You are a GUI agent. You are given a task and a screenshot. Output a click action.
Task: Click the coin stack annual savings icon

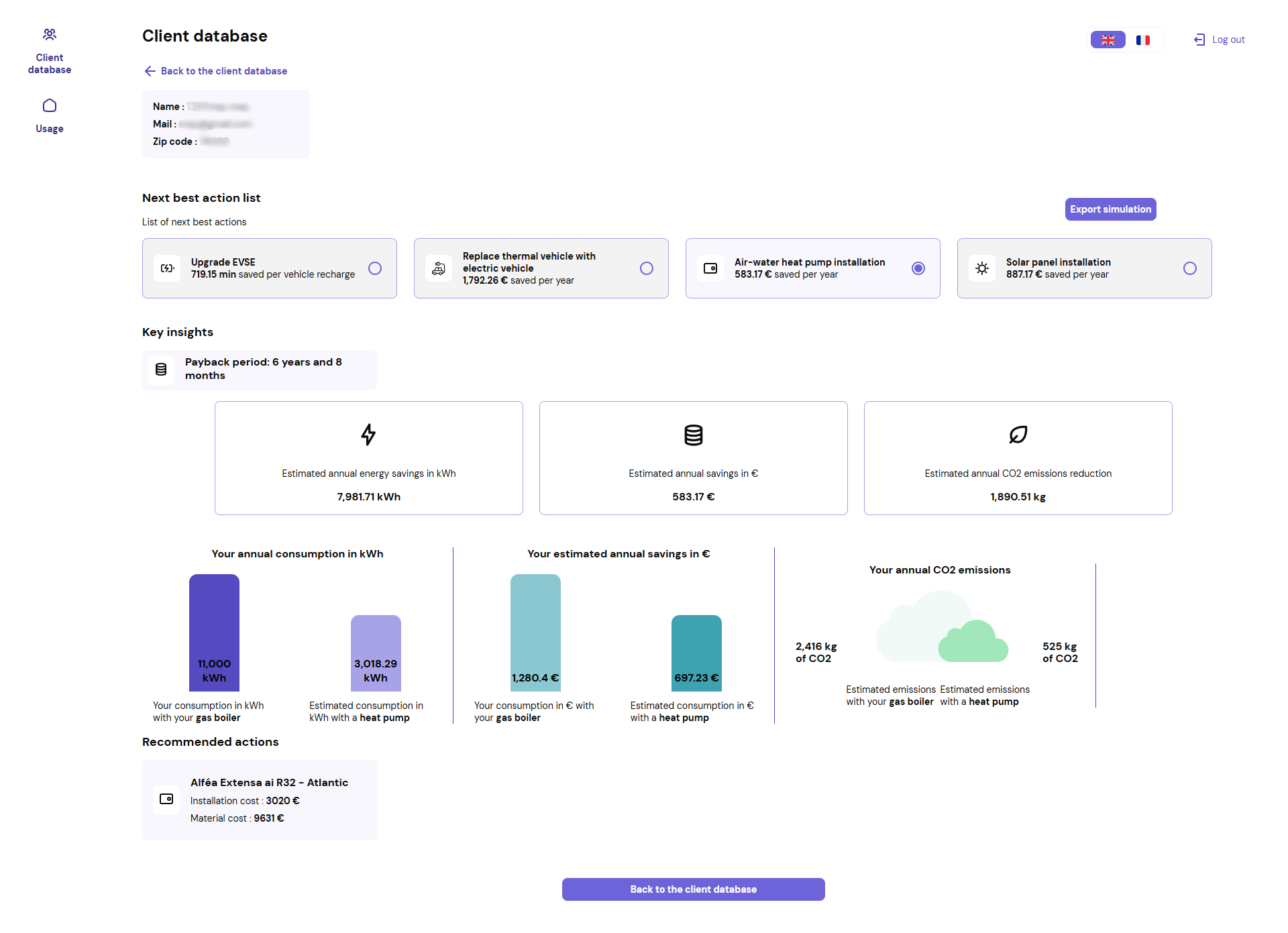(694, 435)
